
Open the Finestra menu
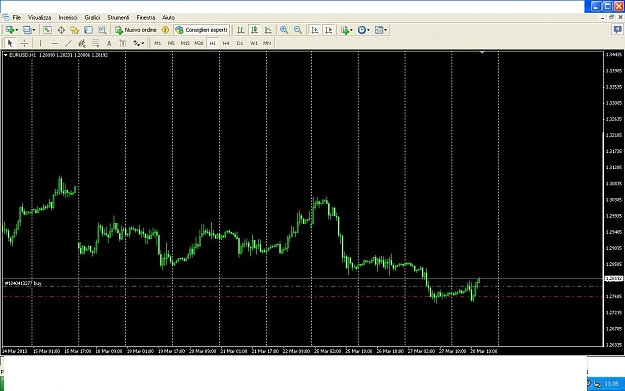point(145,18)
